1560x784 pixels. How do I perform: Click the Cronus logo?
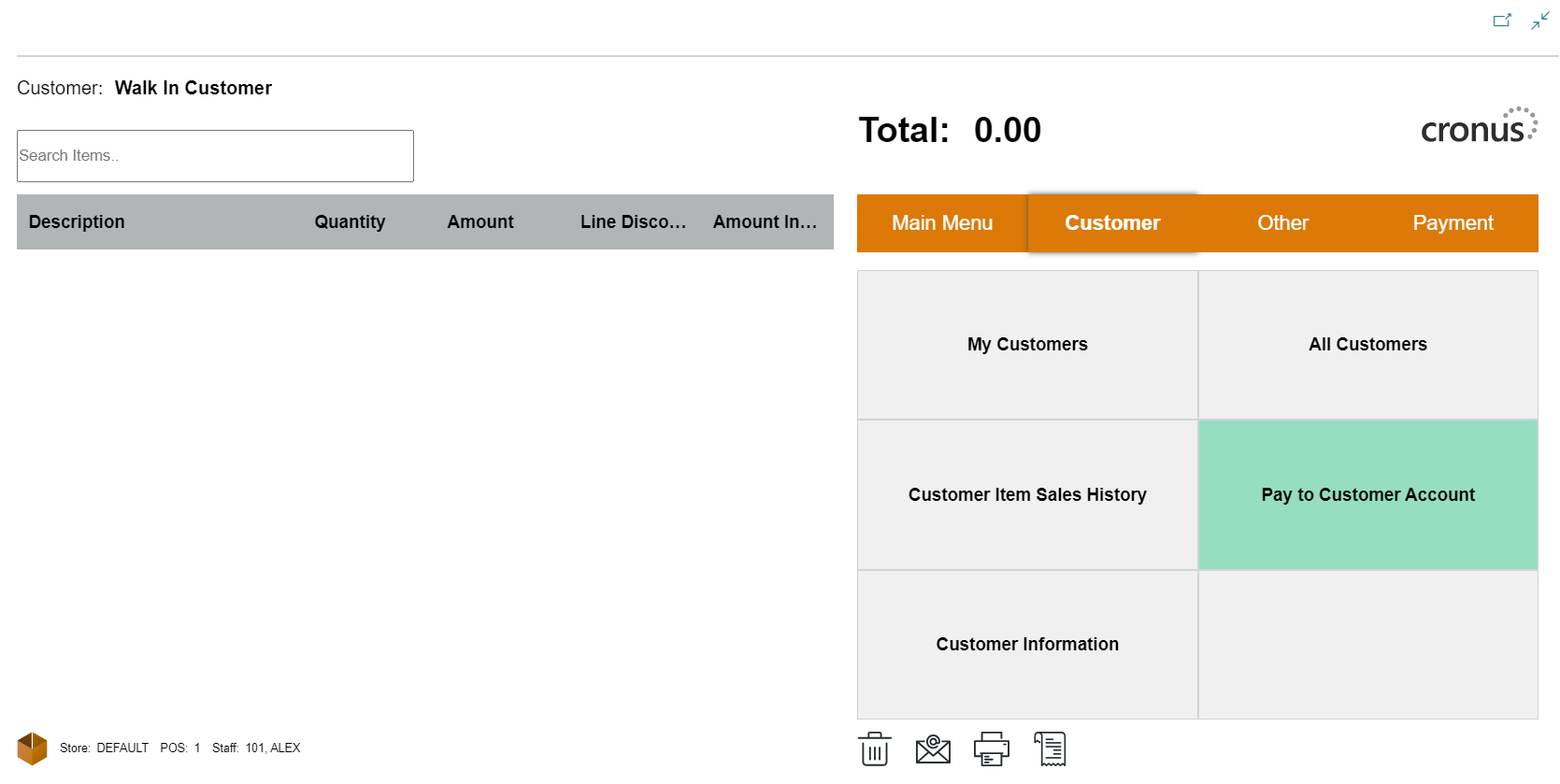click(x=1478, y=127)
